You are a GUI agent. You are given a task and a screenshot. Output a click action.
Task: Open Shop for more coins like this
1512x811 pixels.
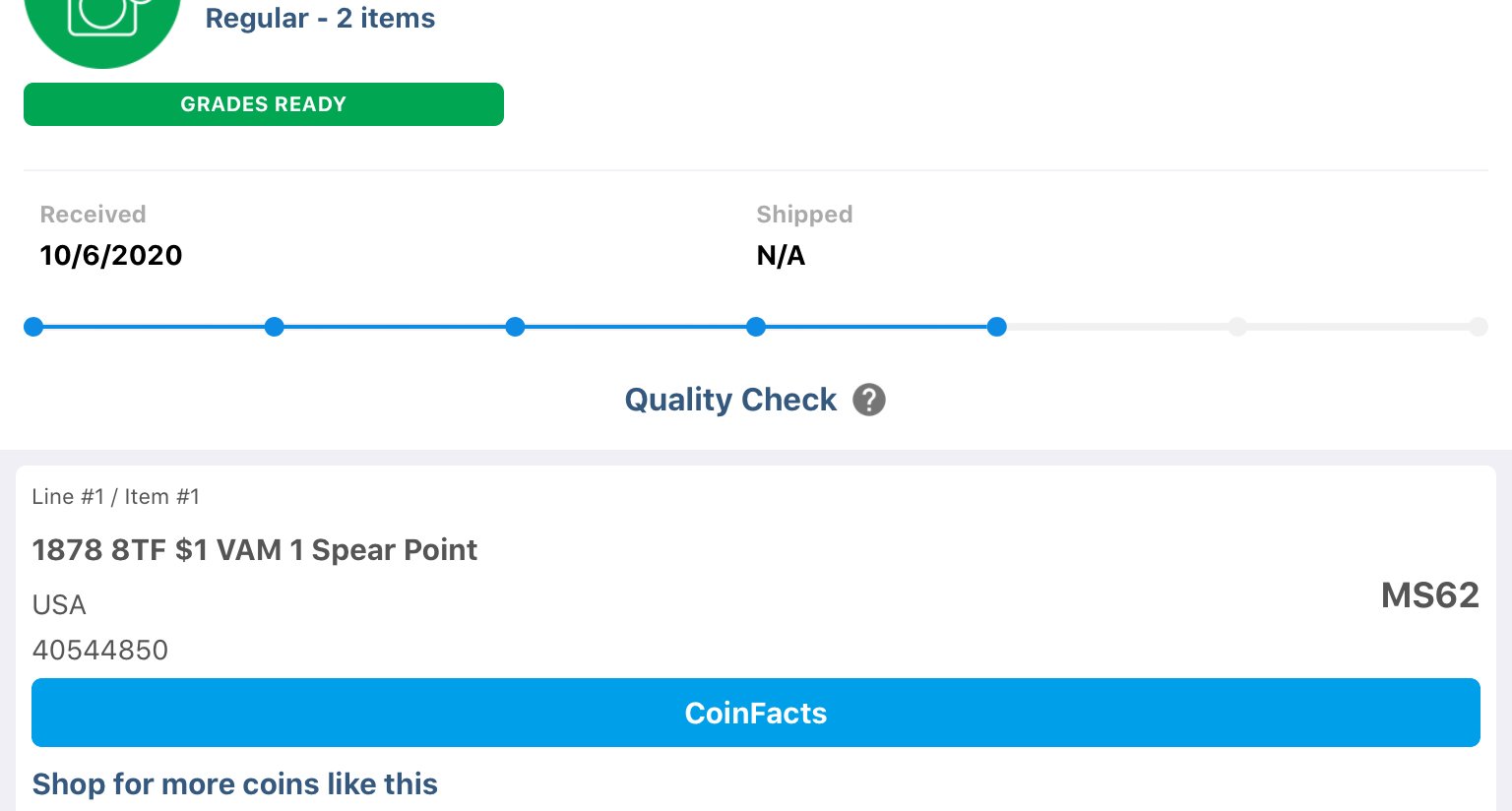(x=235, y=783)
